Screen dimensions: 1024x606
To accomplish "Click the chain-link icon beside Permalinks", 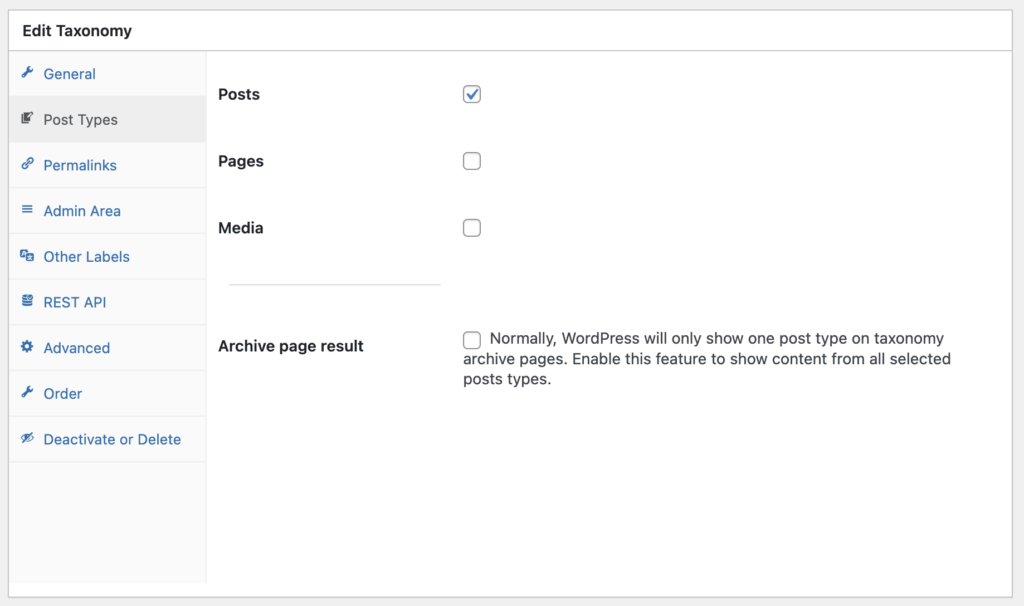I will (28, 165).
